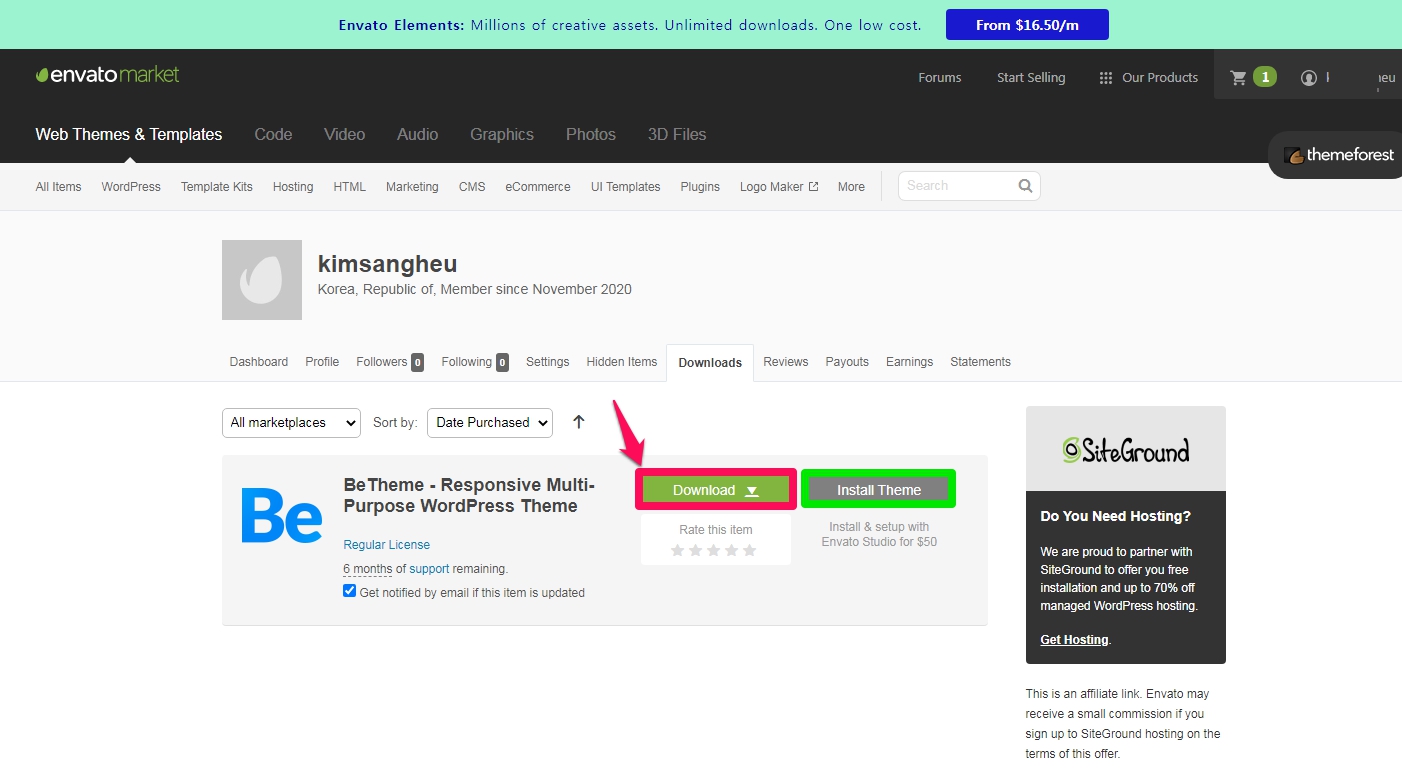Select the Graphics category
1402x772 pixels.
[502, 134]
